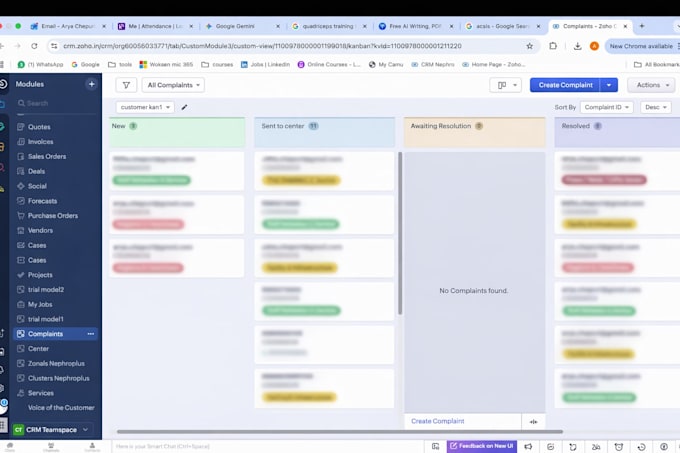Bookmark page with the star icon

[x=530, y=46]
